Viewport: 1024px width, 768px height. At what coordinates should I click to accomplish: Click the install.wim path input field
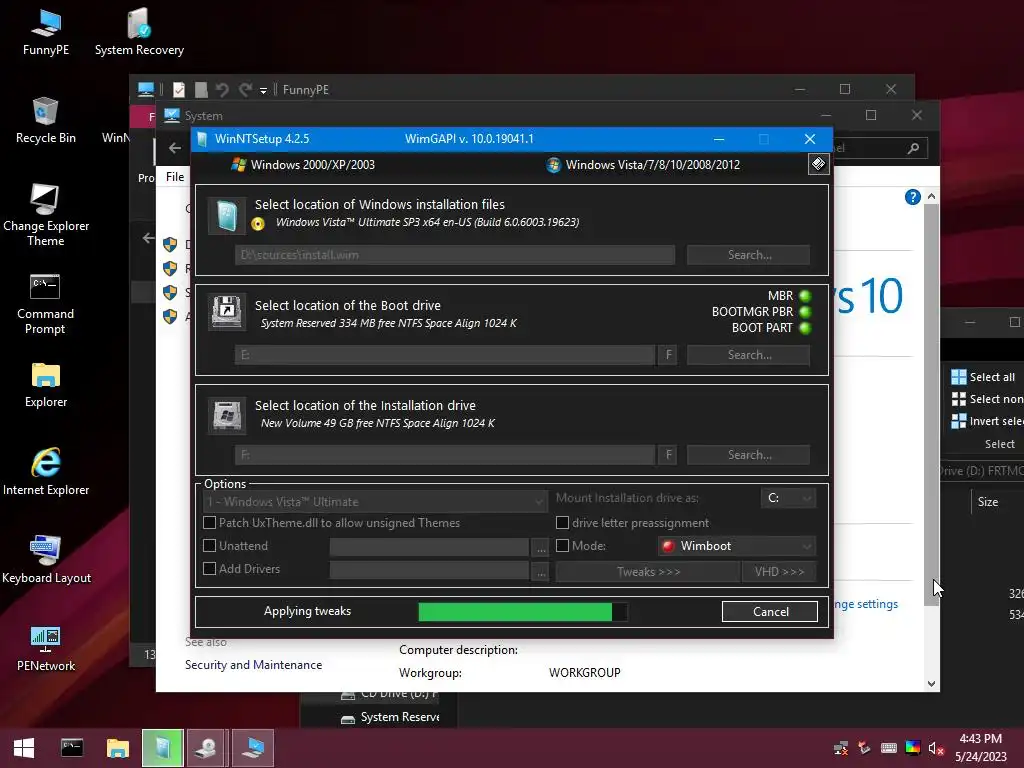tap(455, 255)
